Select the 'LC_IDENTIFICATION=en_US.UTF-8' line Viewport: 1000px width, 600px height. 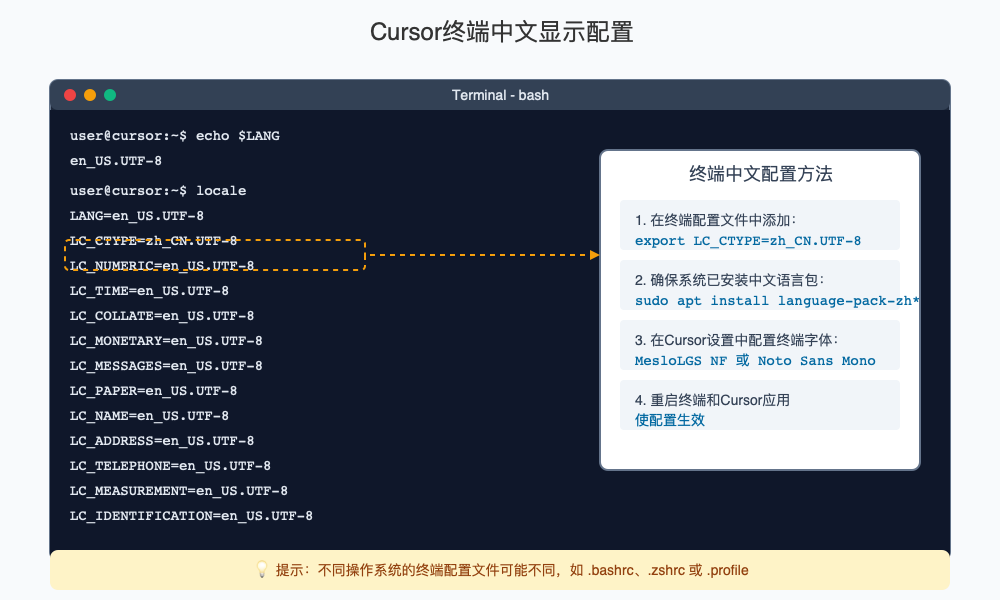click(x=191, y=515)
